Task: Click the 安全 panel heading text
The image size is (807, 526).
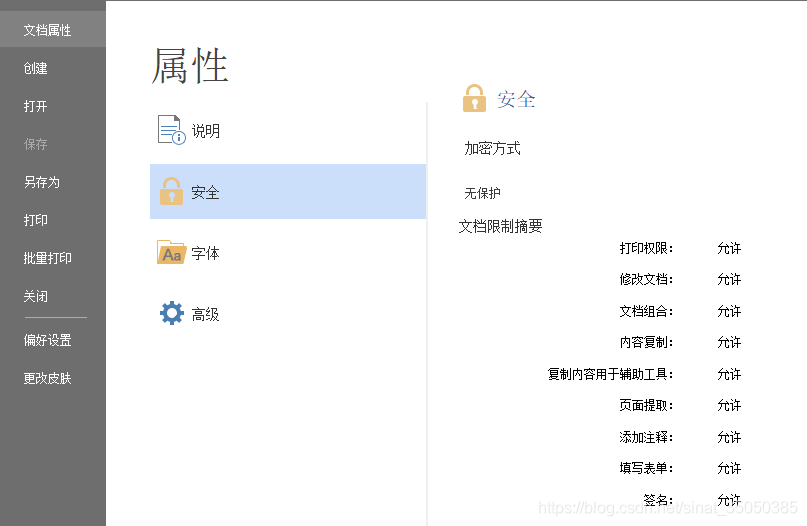Action: point(516,99)
